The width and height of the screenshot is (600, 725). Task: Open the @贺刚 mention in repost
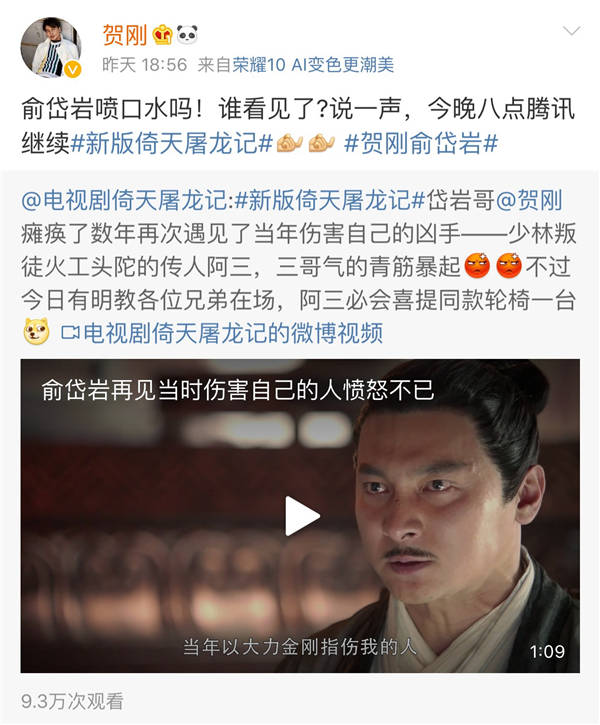pos(529,201)
